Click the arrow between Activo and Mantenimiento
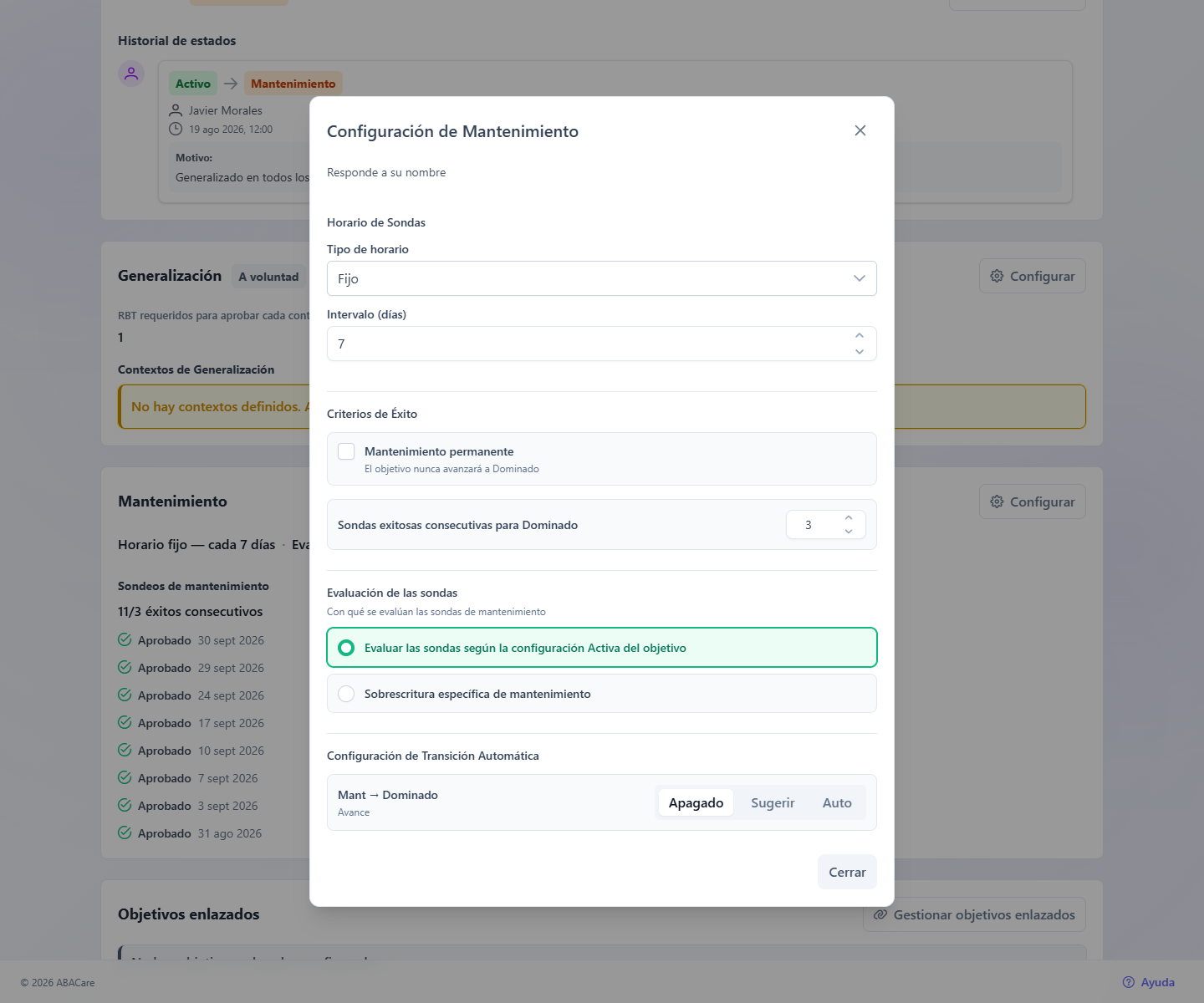Image resolution: width=1204 pixels, height=1003 pixels. point(231,84)
